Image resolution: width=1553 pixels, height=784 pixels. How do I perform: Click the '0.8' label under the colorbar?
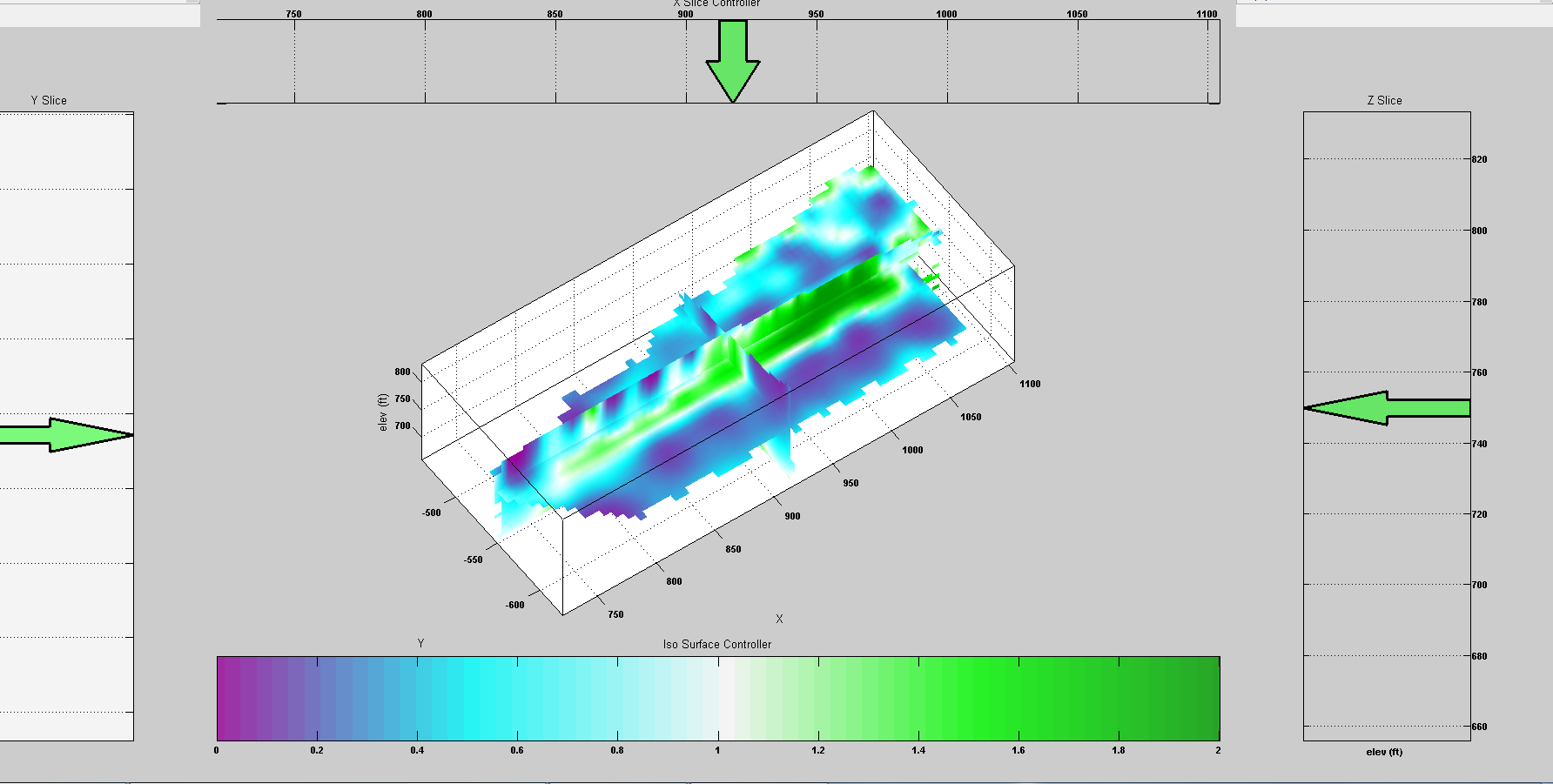click(617, 751)
